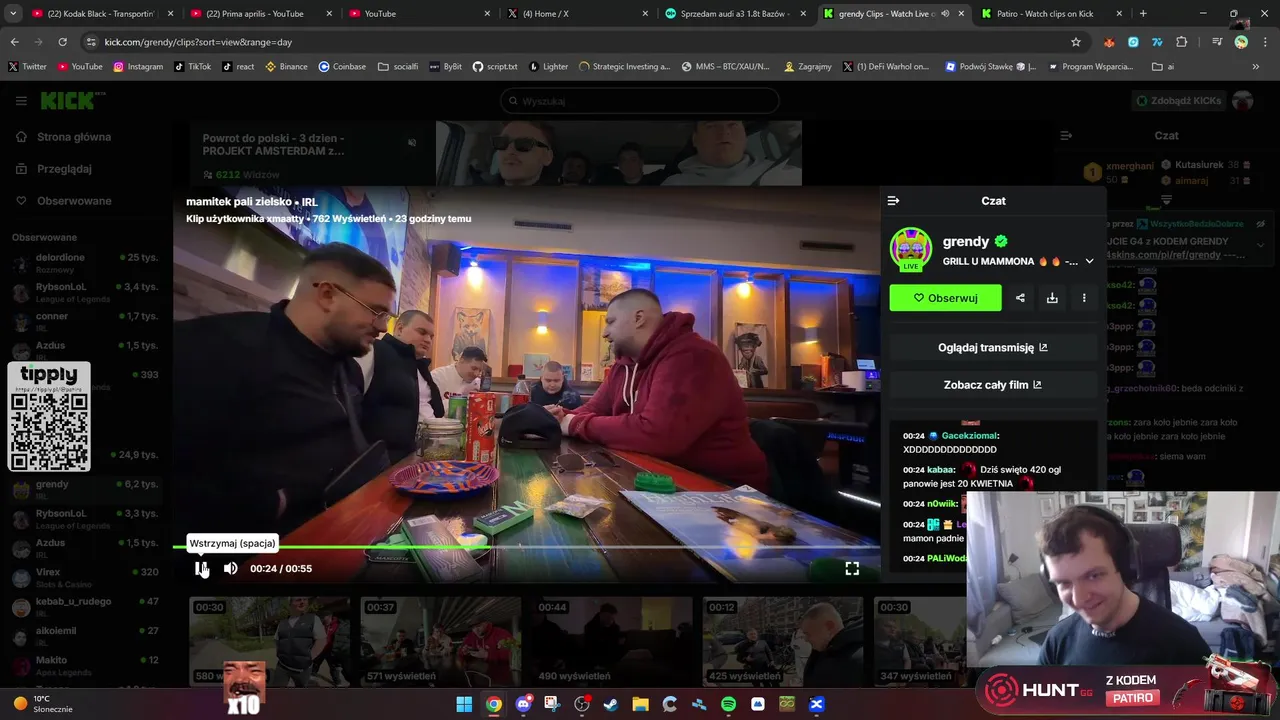Image resolution: width=1280 pixels, height=720 pixels.
Task: Open the media controls music-note icon
Action: click(x=1217, y=42)
